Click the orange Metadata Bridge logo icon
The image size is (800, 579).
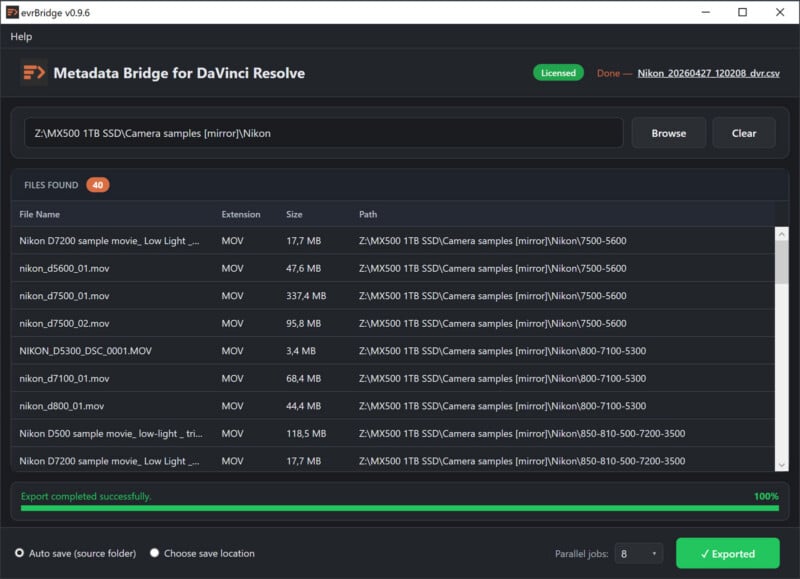click(33, 73)
